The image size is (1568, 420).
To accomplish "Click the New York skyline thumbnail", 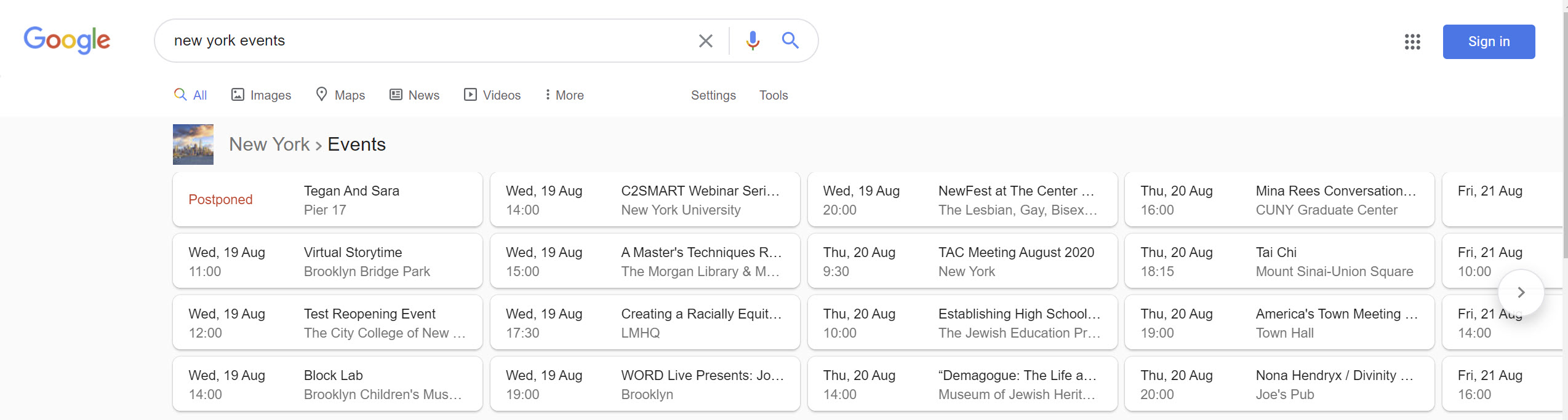I will (x=193, y=145).
